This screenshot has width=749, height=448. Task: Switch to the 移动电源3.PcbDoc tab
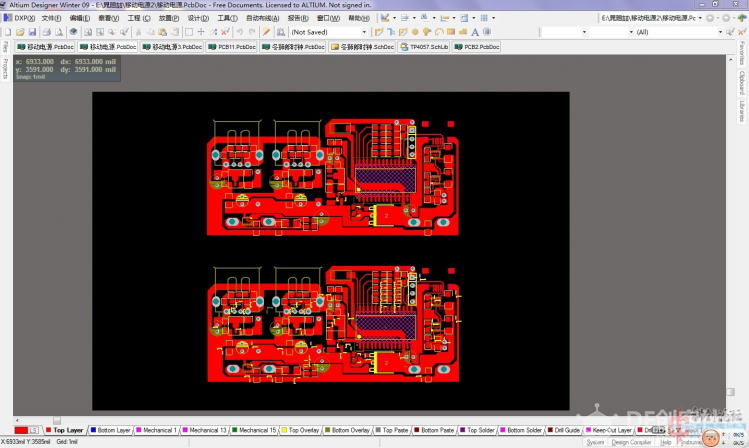coord(172,47)
